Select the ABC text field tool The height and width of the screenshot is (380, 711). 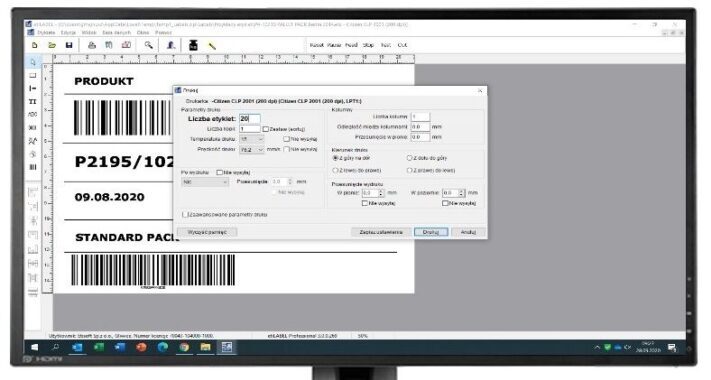pos(33,114)
